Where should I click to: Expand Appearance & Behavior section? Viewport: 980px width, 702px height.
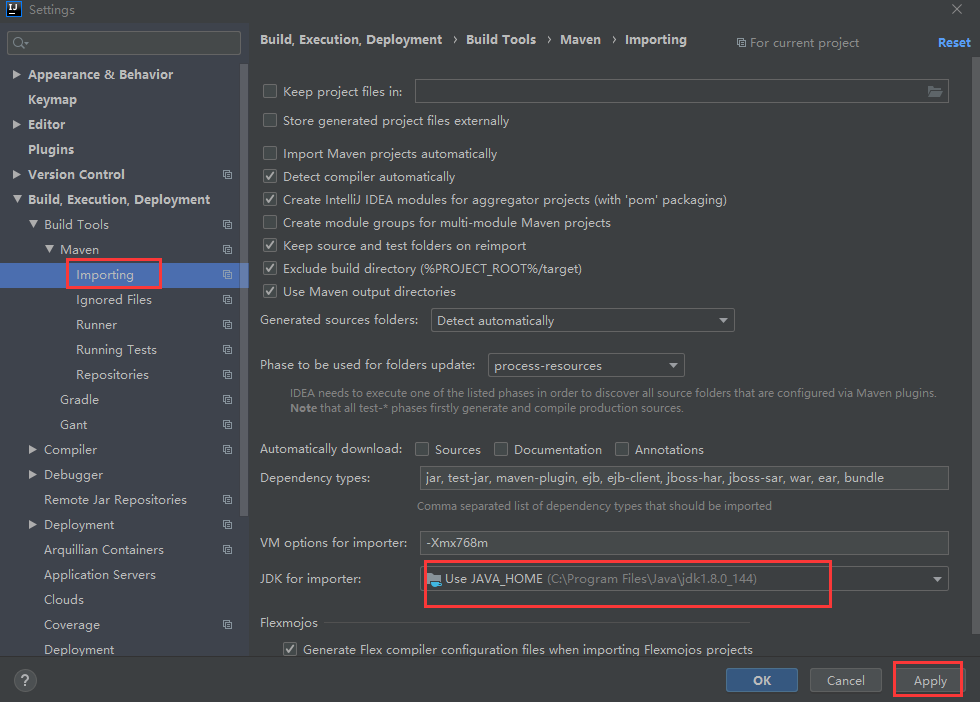click(17, 74)
